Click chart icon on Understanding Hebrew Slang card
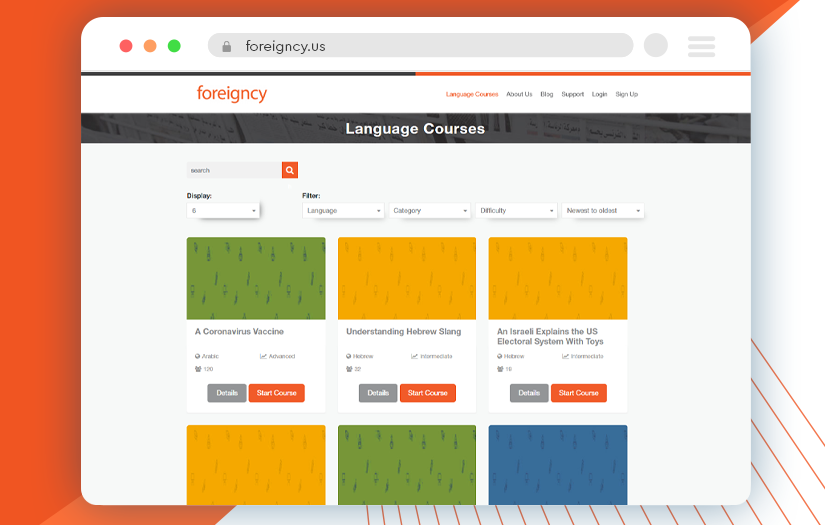 click(x=414, y=356)
